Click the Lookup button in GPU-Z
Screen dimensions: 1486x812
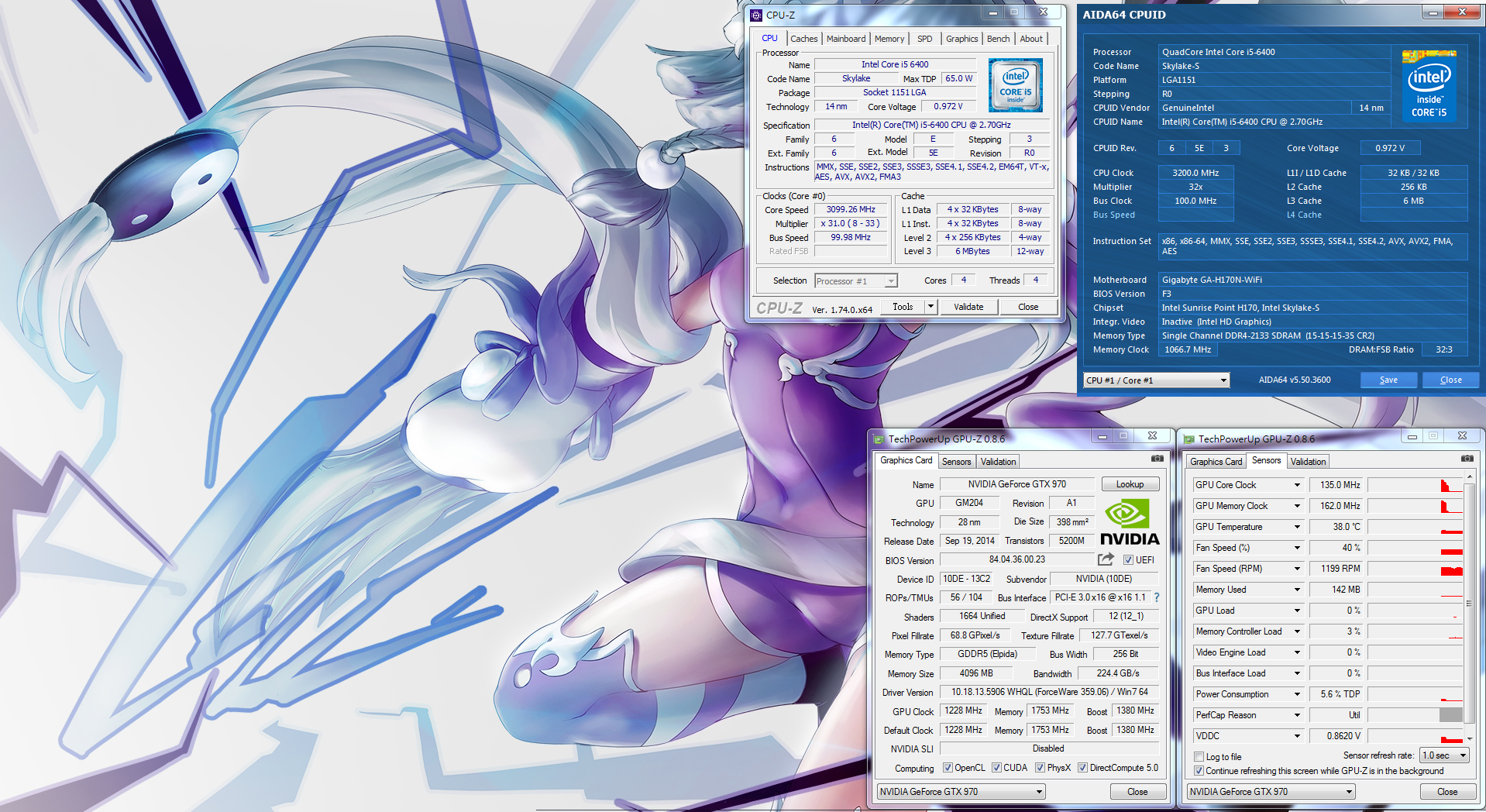pos(1130,484)
